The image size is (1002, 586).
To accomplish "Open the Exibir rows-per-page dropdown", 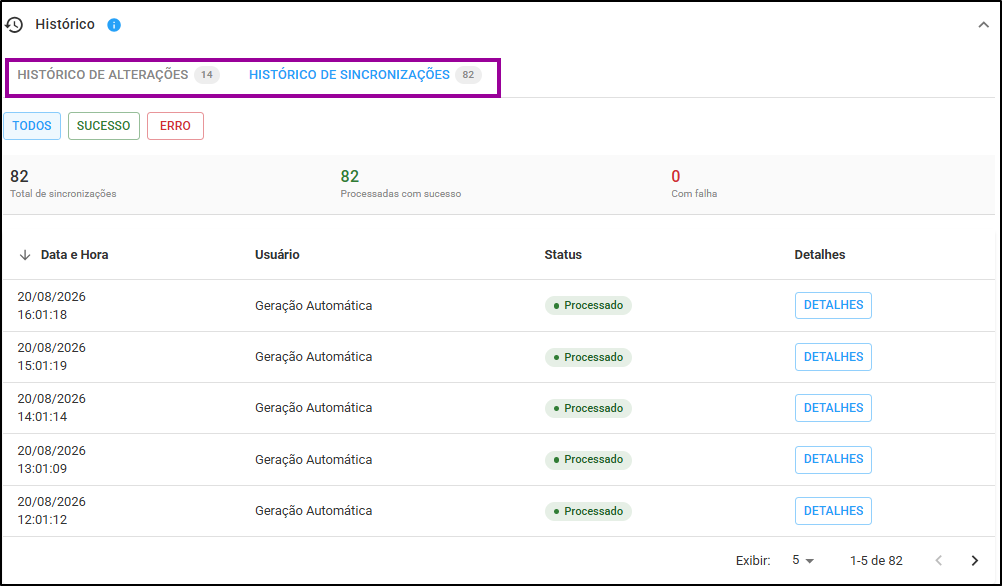I will pyautogui.click(x=803, y=560).
